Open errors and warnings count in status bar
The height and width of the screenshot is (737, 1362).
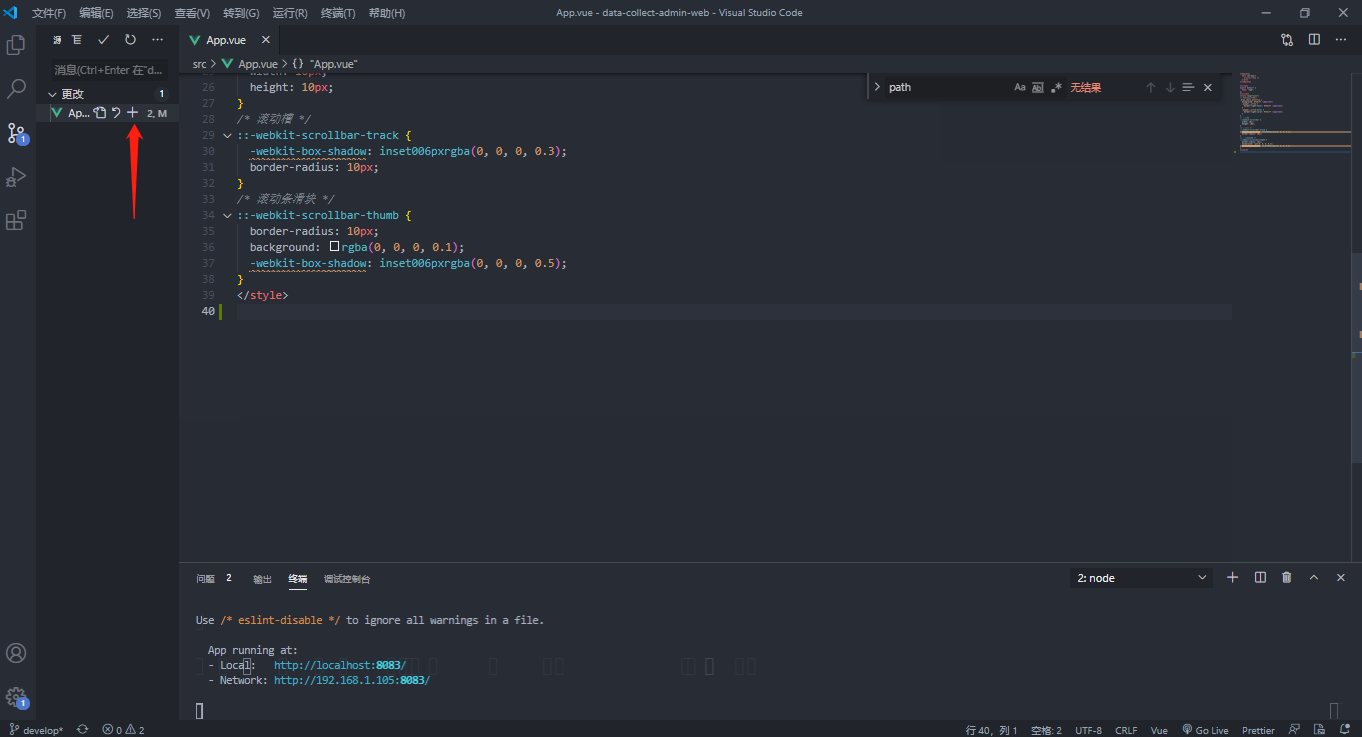pos(123,730)
